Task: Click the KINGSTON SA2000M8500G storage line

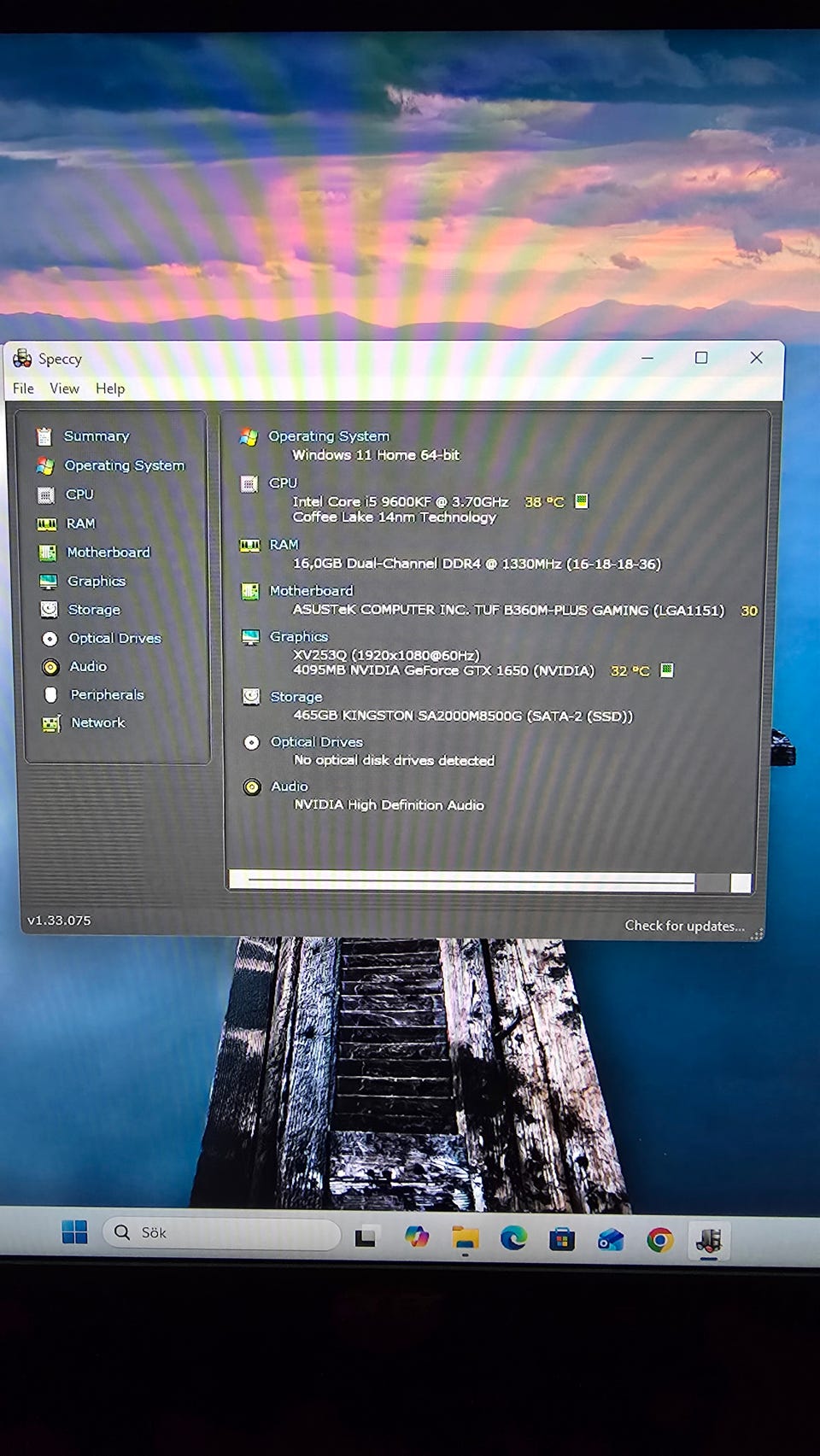Action: pos(463,716)
